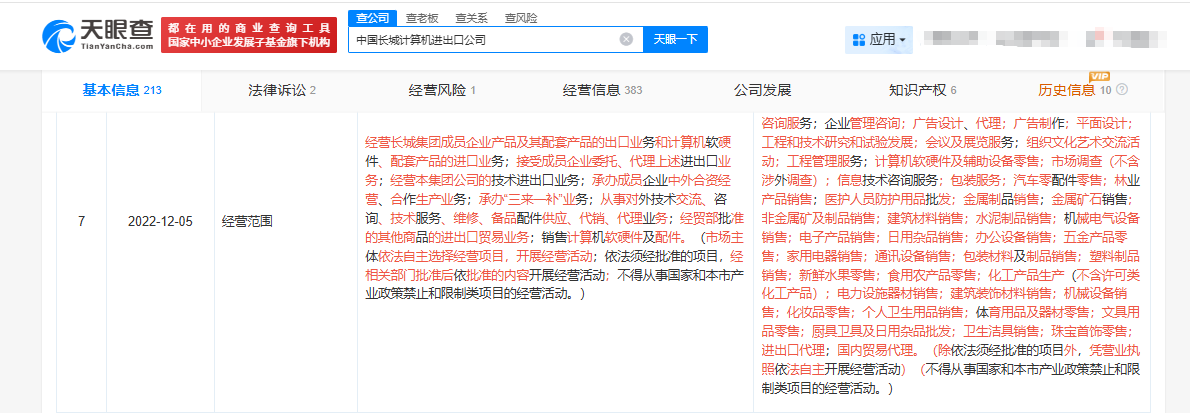
Task: Click the VIP badge above 历史信息
Action: tap(1100, 77)
